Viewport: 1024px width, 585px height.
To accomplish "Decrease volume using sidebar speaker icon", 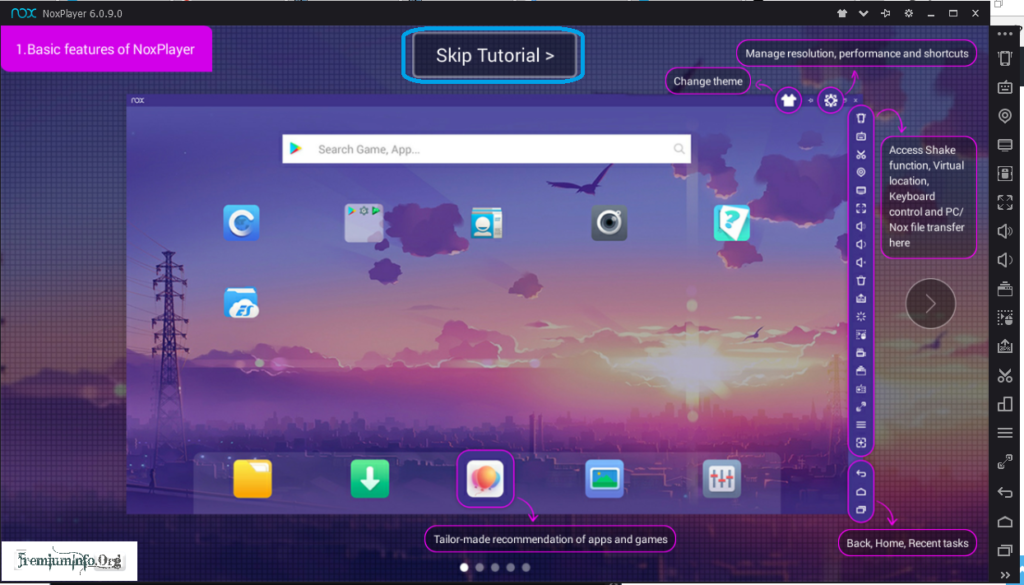I will coord(1004,260).
